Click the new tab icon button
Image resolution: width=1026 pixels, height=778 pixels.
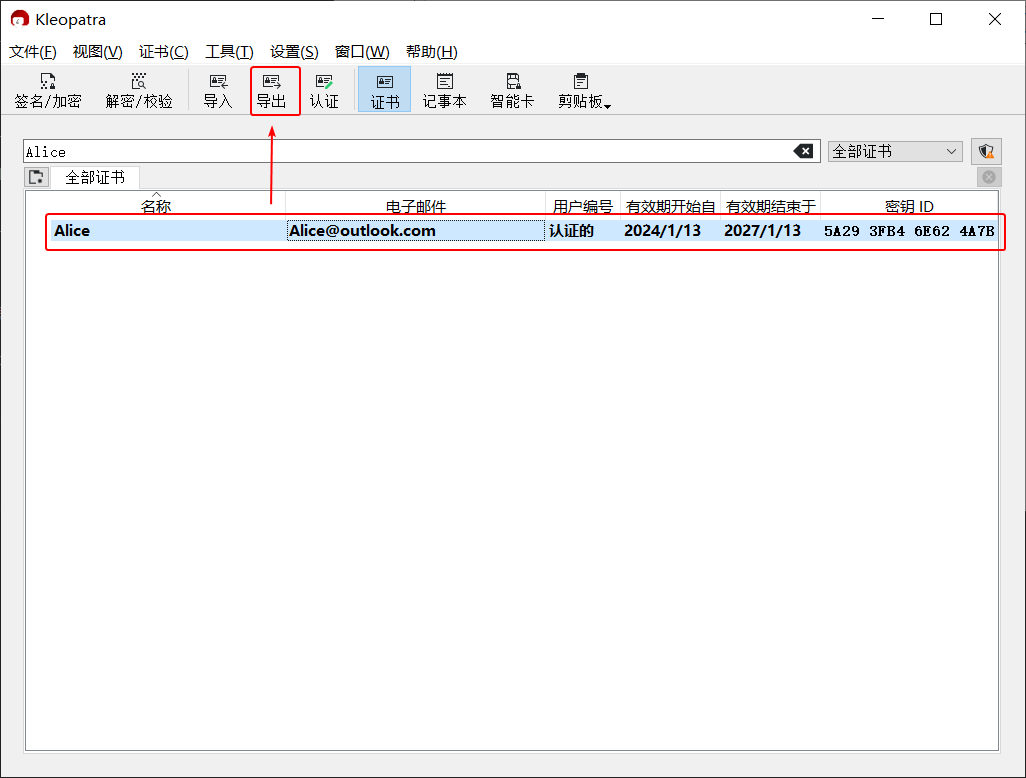click(37, 177)
